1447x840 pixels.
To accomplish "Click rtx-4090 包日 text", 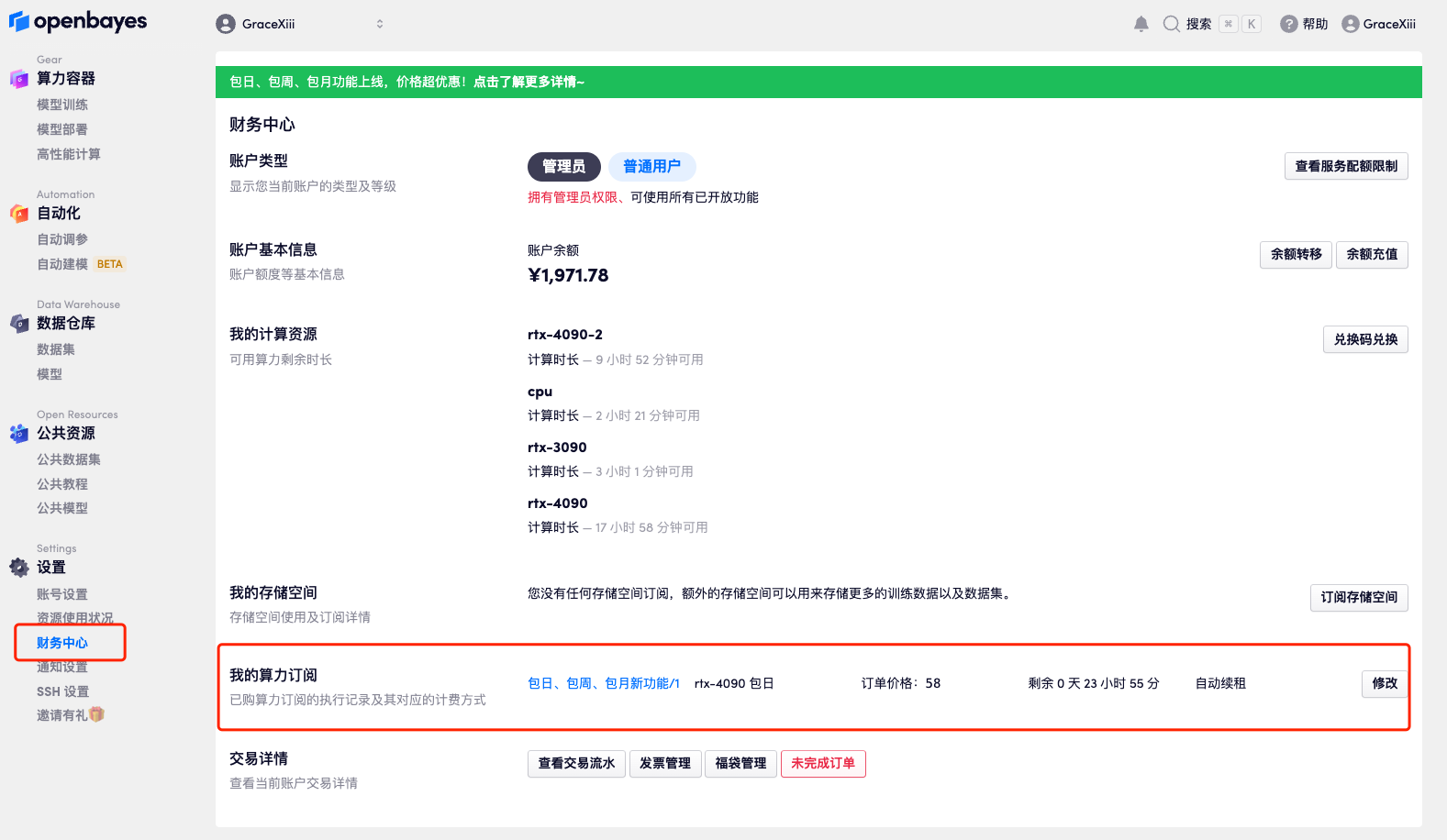I will 734,683.
